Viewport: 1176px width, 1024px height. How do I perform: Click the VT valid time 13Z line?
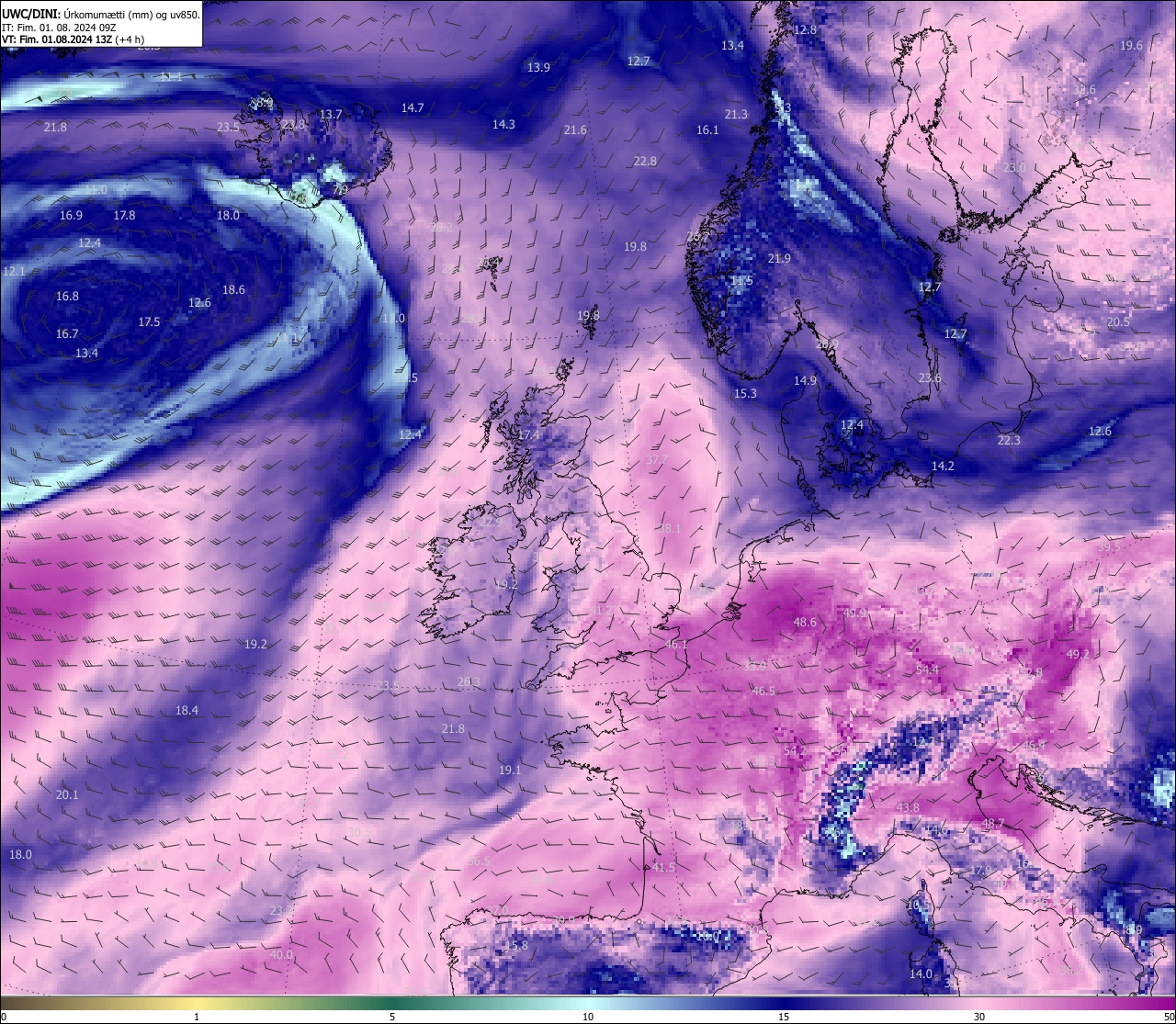click(72, 39)
